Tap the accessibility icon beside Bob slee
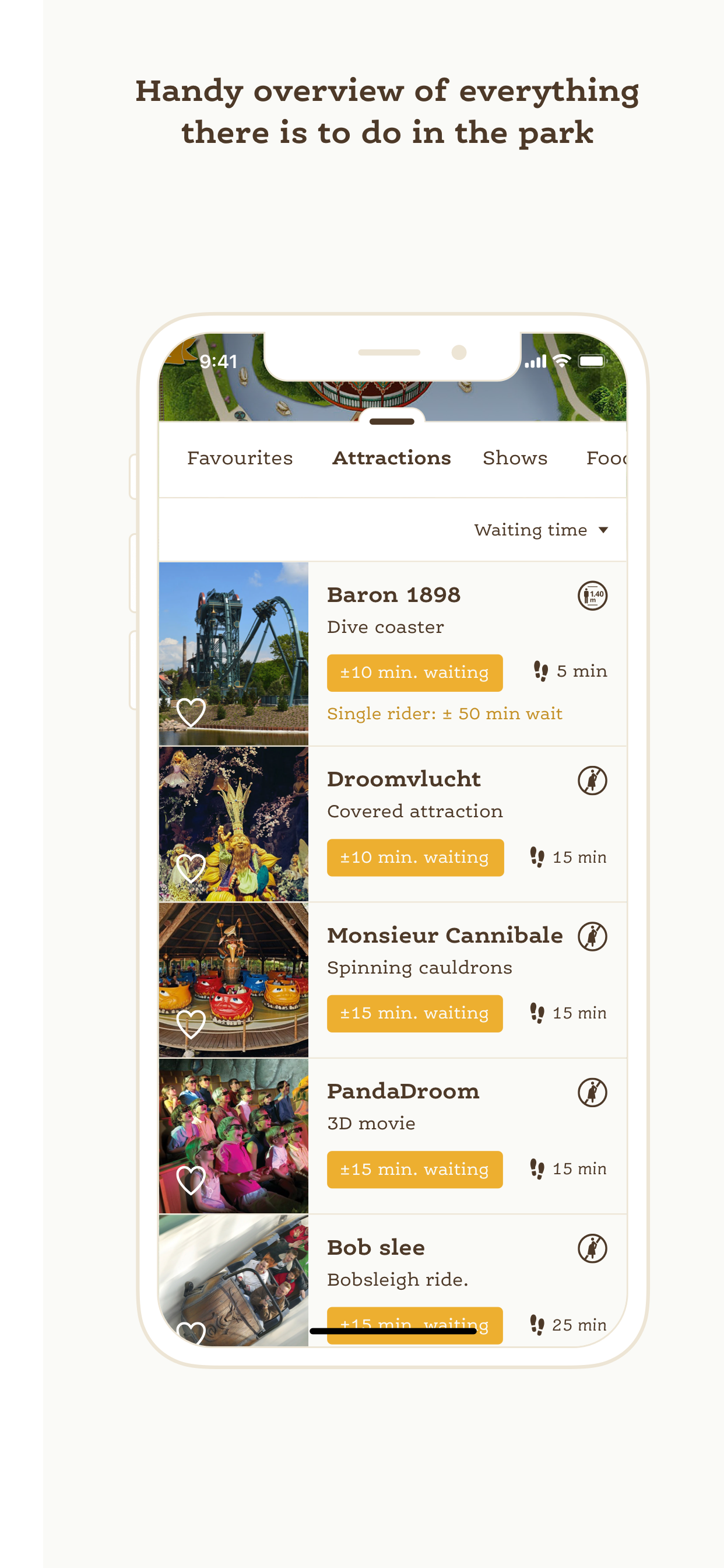This screenshot has height=1568, width=724. coord(592,1248)
